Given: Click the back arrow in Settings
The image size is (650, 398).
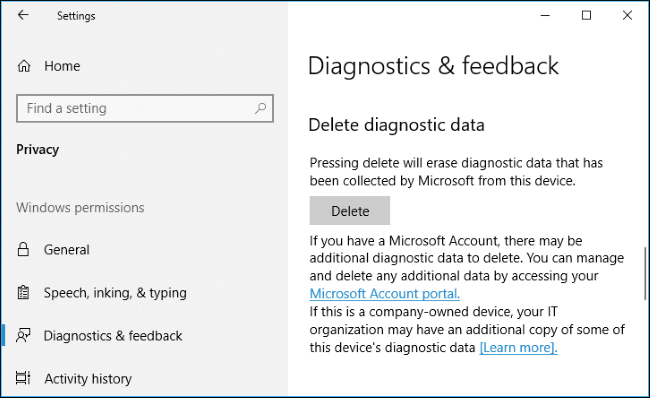Looking at the screenshot, I should point(23,15).
